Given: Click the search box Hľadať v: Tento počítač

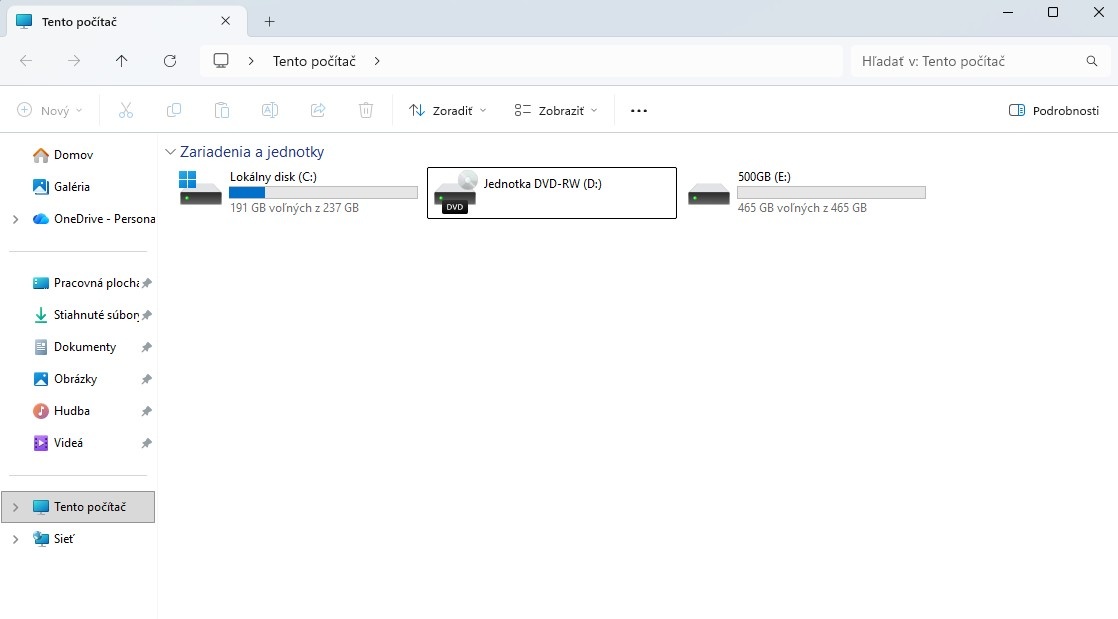Looking at the screenshot, I should 965,61.
